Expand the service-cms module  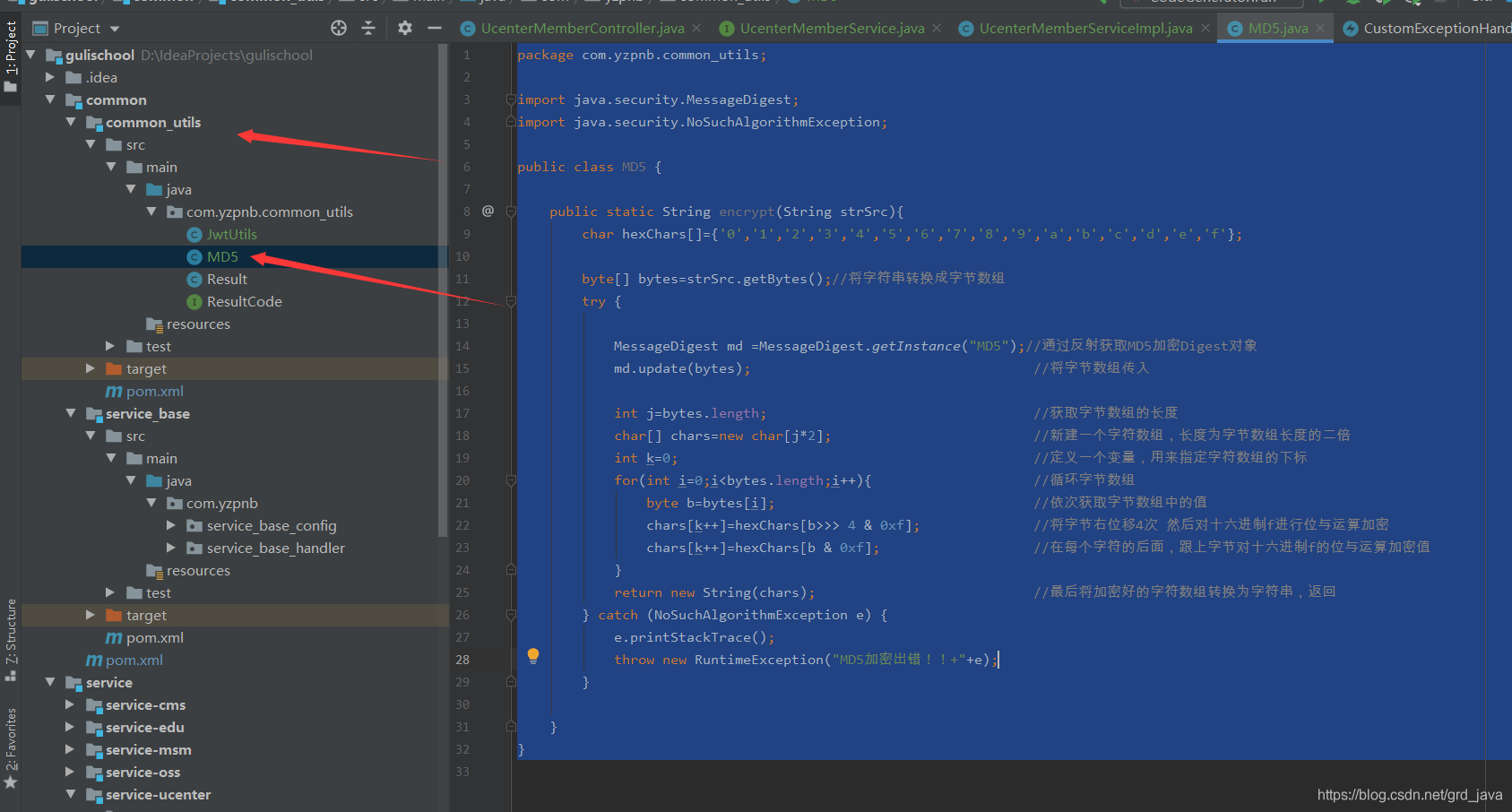71,704
